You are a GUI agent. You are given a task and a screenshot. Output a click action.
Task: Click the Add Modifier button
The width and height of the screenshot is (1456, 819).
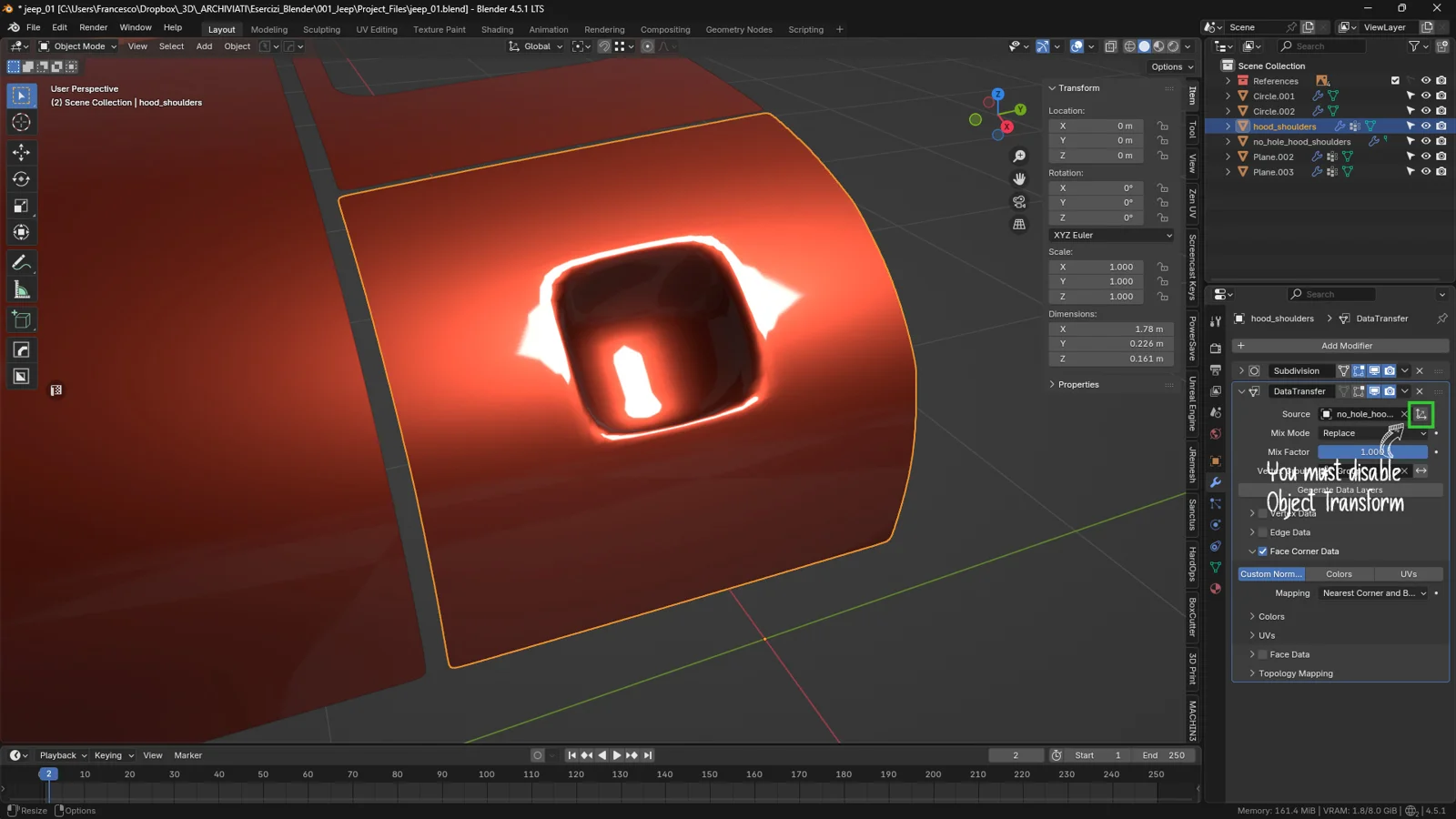[1340, 346]
